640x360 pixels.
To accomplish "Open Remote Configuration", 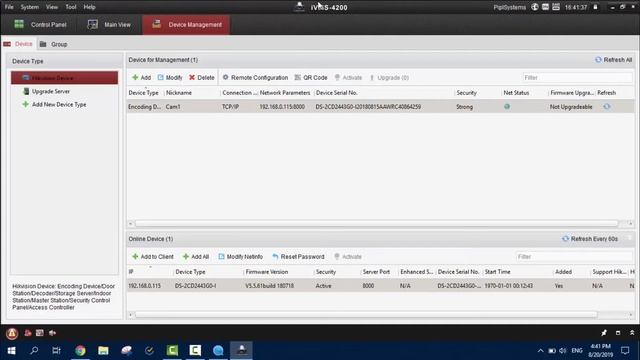I will pyautogui.click(x=255, y=78).
